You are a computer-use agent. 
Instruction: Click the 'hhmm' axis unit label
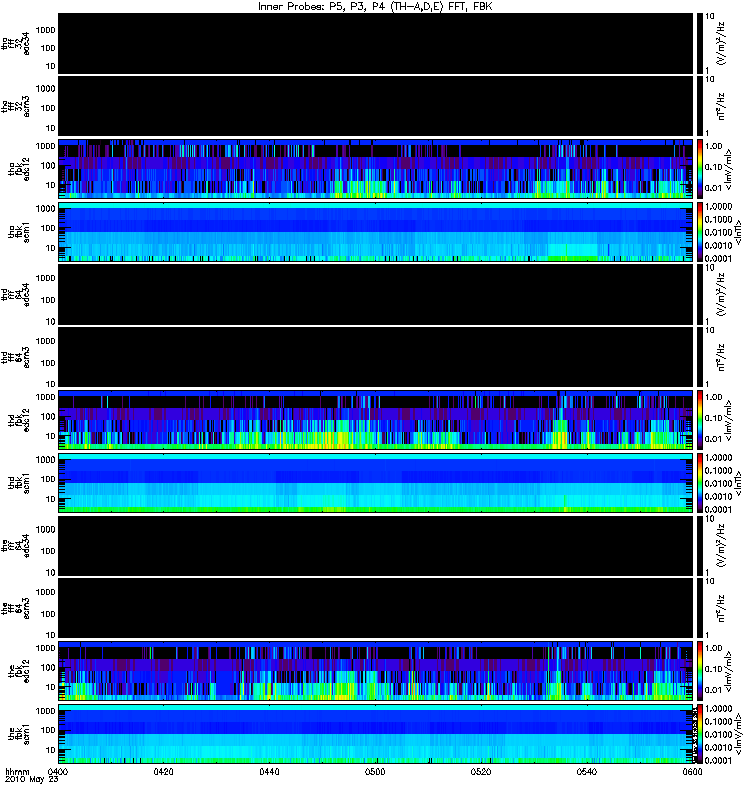click(x=17, y=771)
